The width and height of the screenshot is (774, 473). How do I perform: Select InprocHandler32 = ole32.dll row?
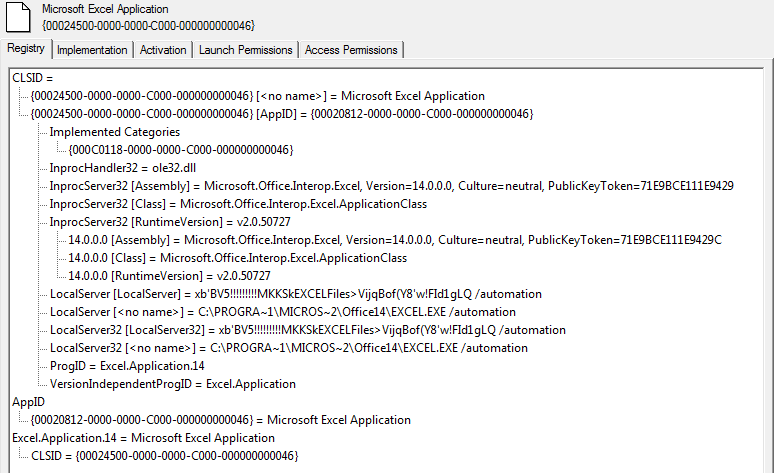point(122,168)
